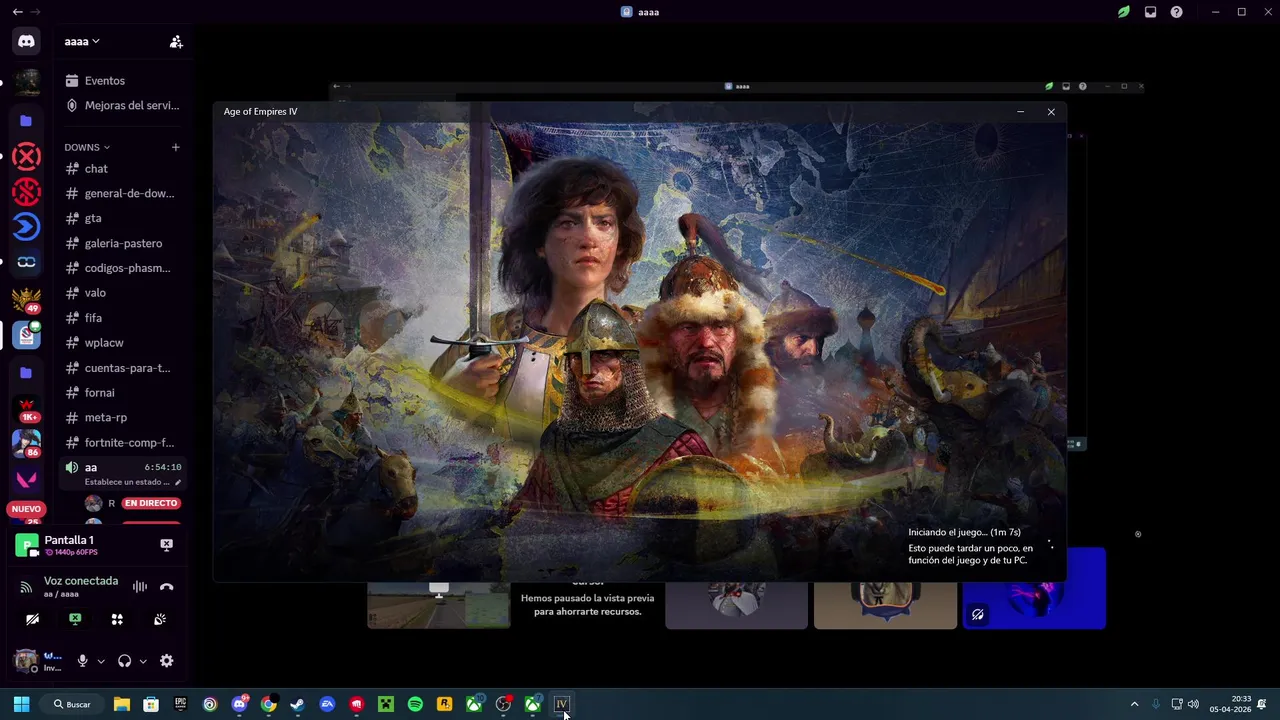Open the meta-rp text channel

click(123, 417)
